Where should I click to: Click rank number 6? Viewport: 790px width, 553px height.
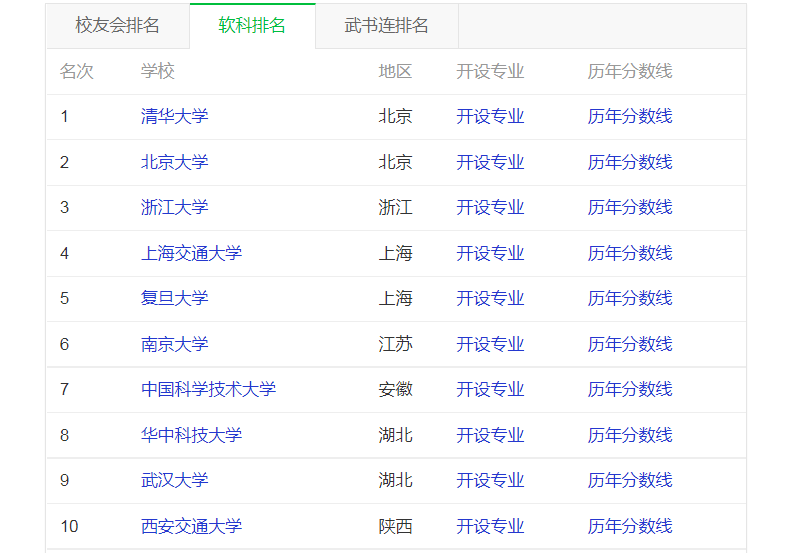click(64, 345)
